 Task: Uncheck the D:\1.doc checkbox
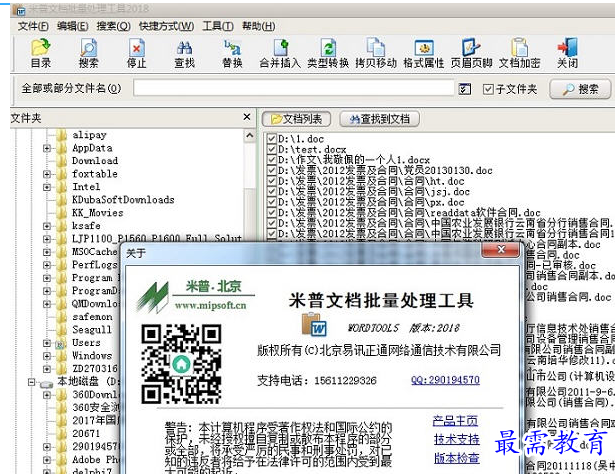coord(271,139)
